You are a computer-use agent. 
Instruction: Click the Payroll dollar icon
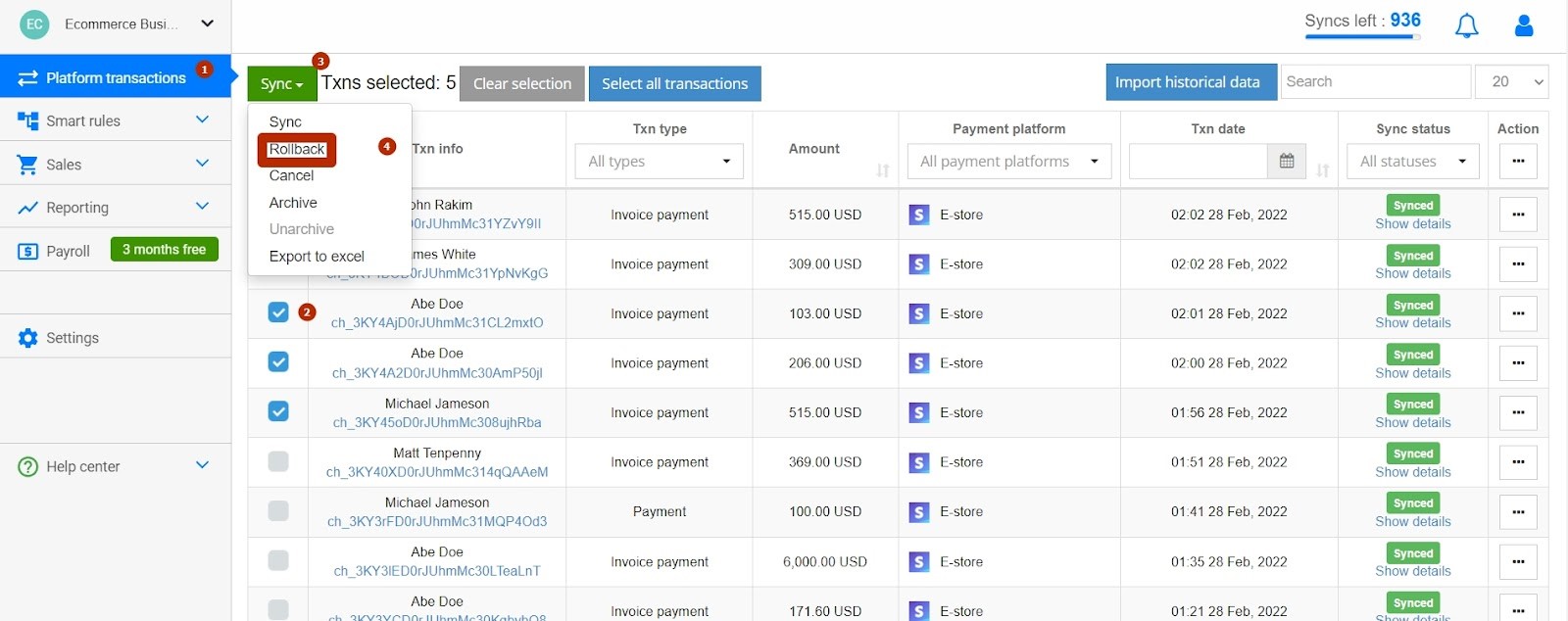click(27, 252)
